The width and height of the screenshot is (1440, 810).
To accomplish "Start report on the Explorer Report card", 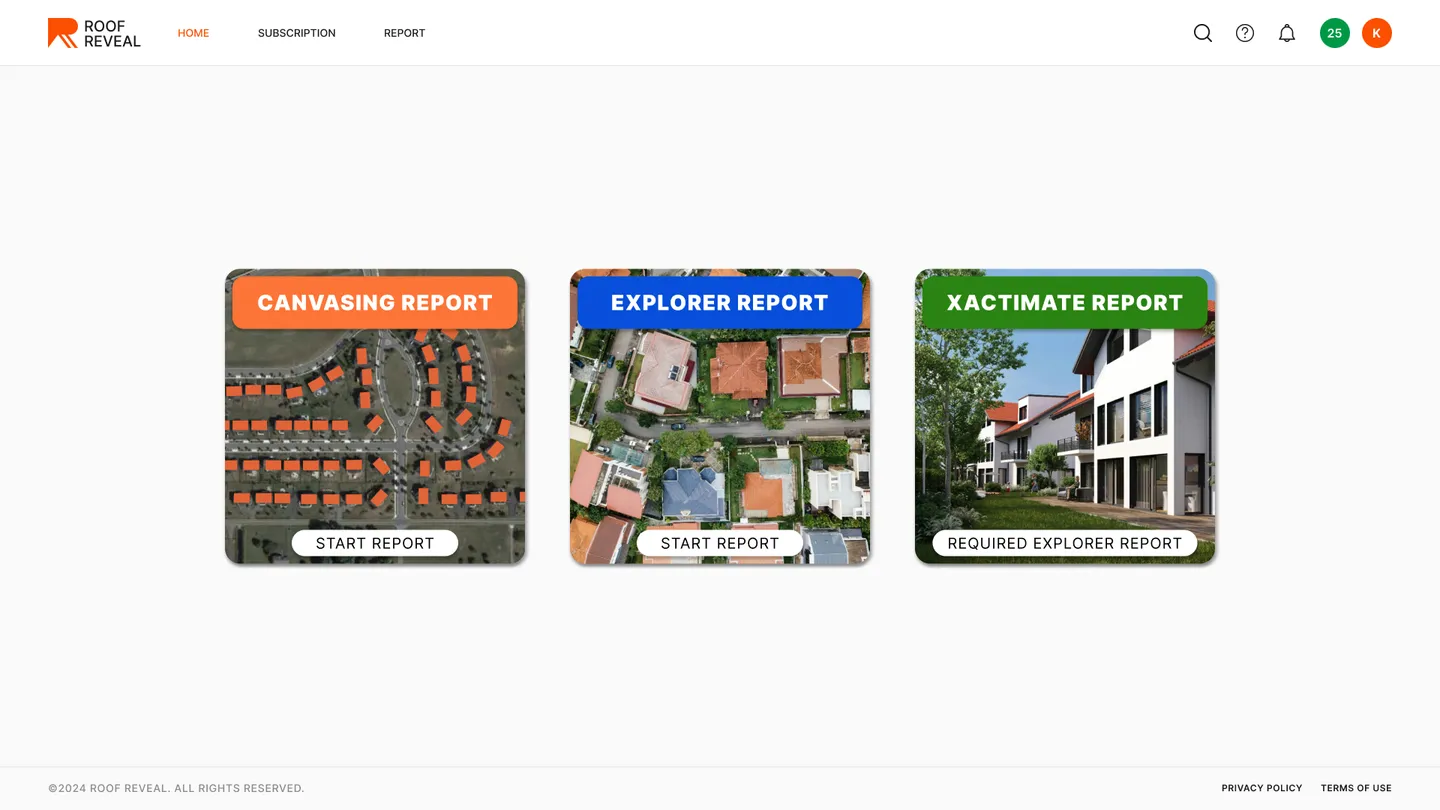I will pyautogui.click(x=720, y=543).
